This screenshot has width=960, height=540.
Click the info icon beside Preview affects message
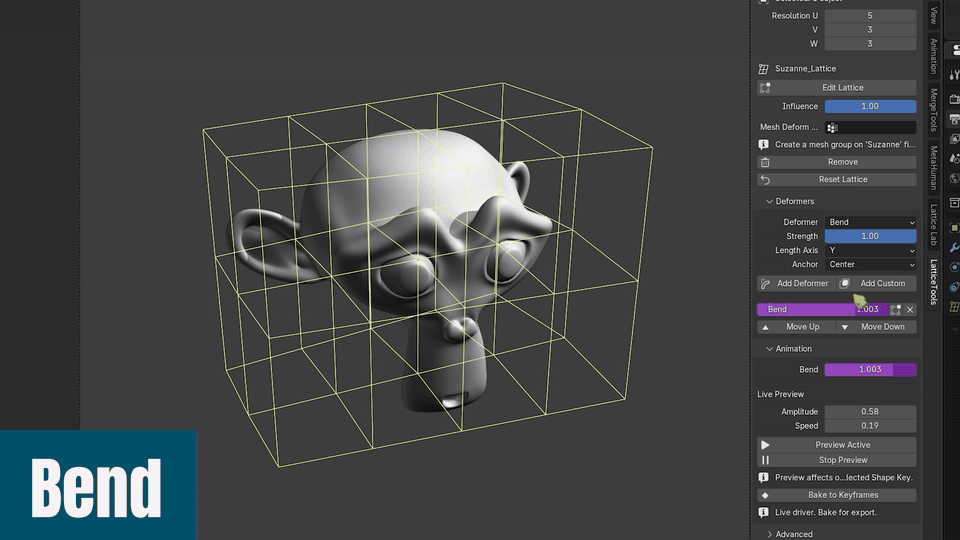pos(763,478)
